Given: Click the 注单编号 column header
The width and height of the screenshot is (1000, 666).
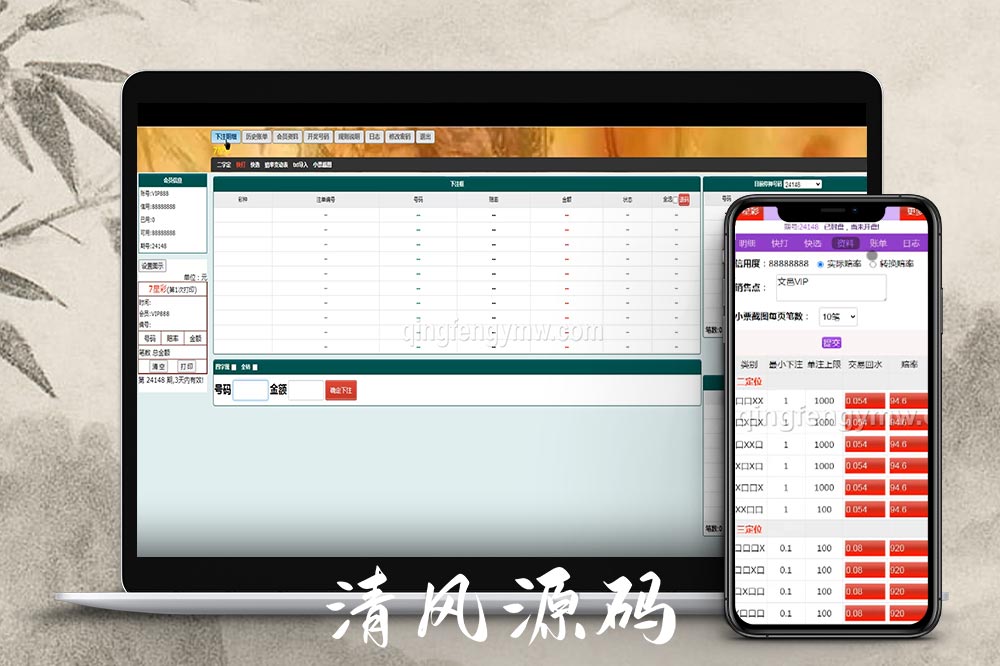Looking at the screenshot, I should (x=325, y=200).
